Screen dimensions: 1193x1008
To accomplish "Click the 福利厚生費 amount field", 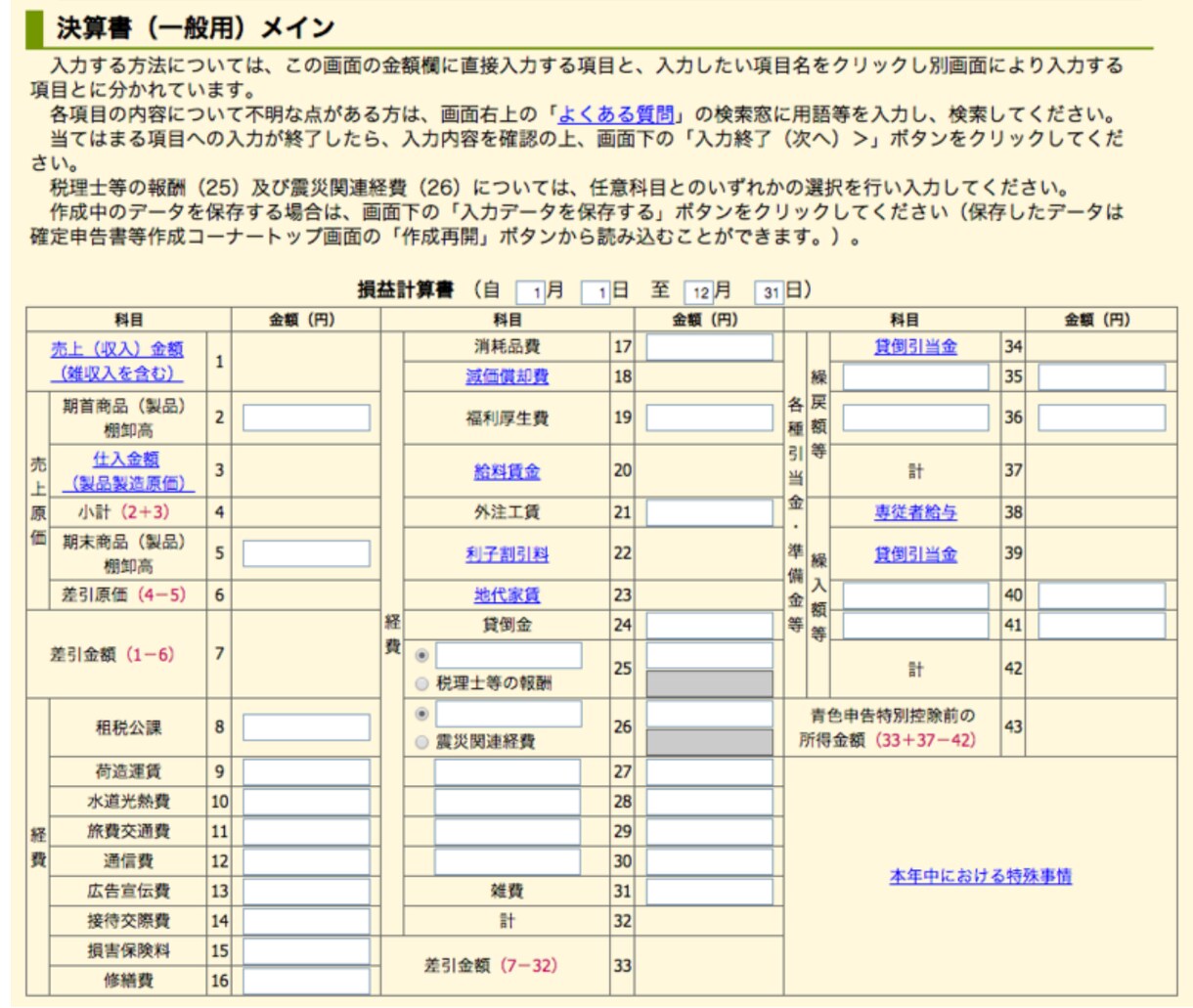I will pos(709,417).
